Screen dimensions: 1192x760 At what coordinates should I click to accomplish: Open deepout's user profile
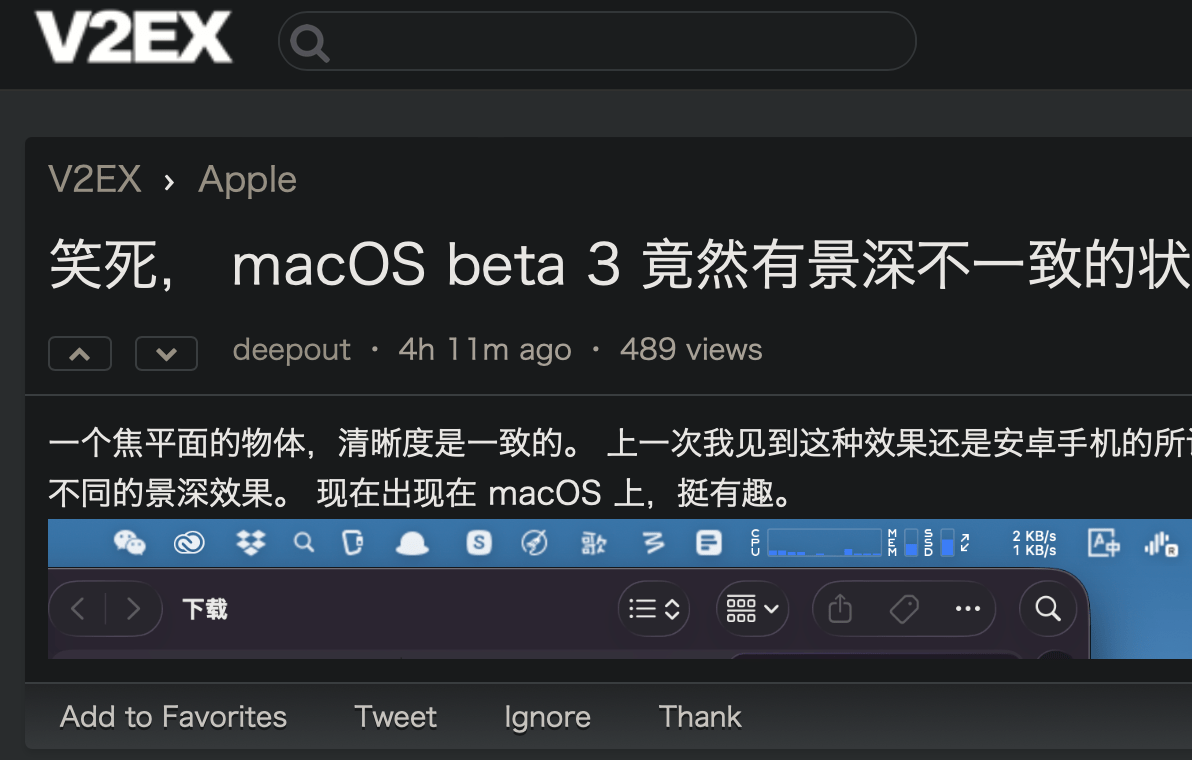pos(291,350)
